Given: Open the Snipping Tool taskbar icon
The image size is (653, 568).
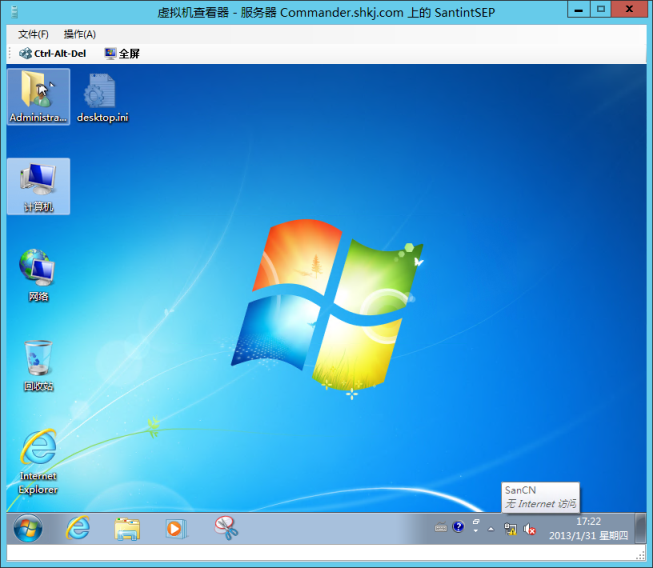Looking at the screenshot, I should (226, 528).
